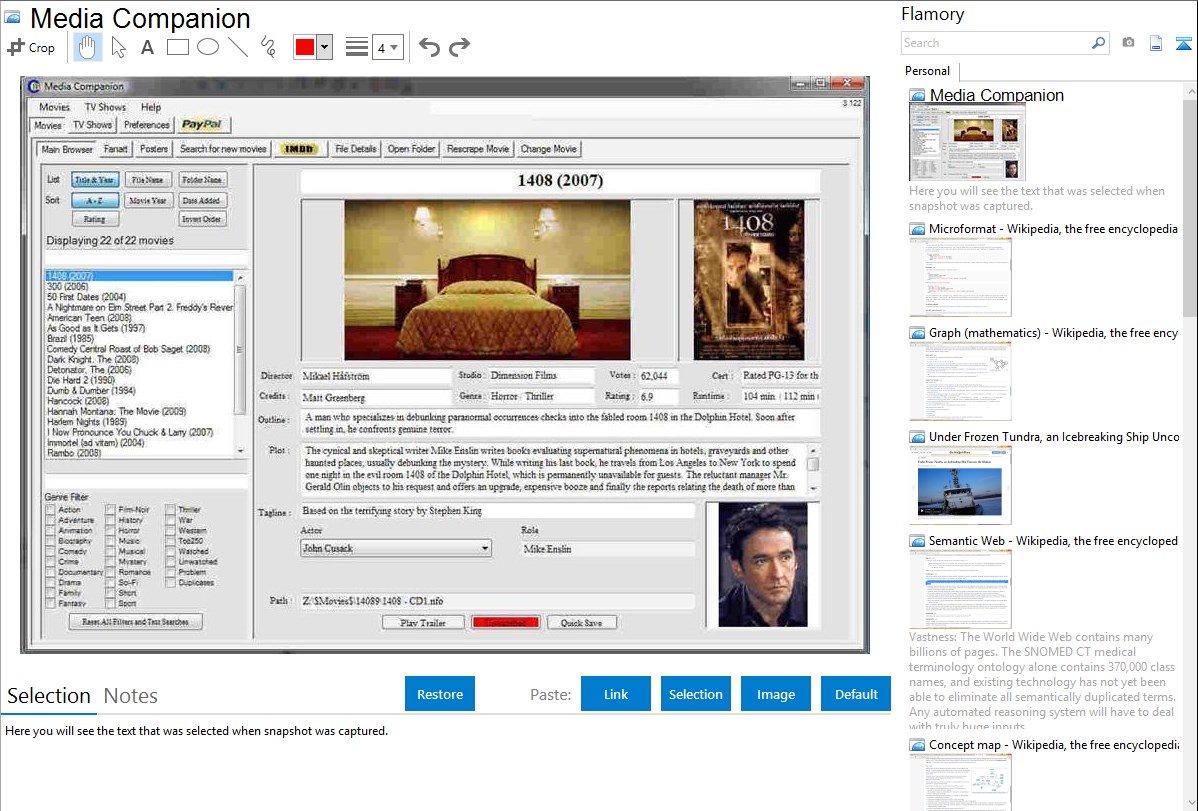Open Concept map - Wikipedia snapshot title
Viewport: 1198px width, 811px height.
coord(1053,744)
